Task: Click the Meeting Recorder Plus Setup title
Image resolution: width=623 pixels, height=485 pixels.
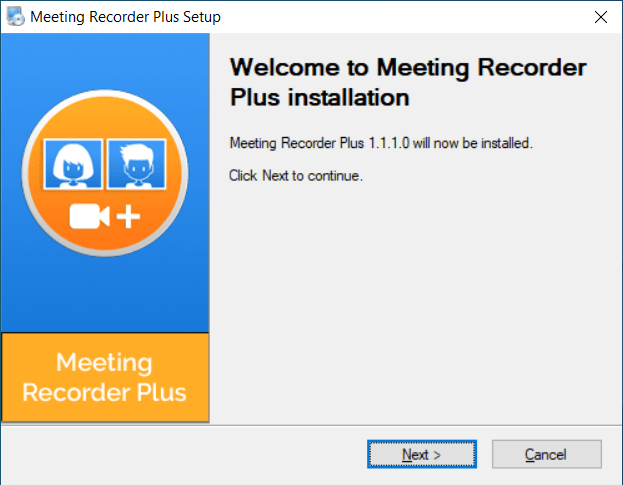Action: tap(125, 17)
